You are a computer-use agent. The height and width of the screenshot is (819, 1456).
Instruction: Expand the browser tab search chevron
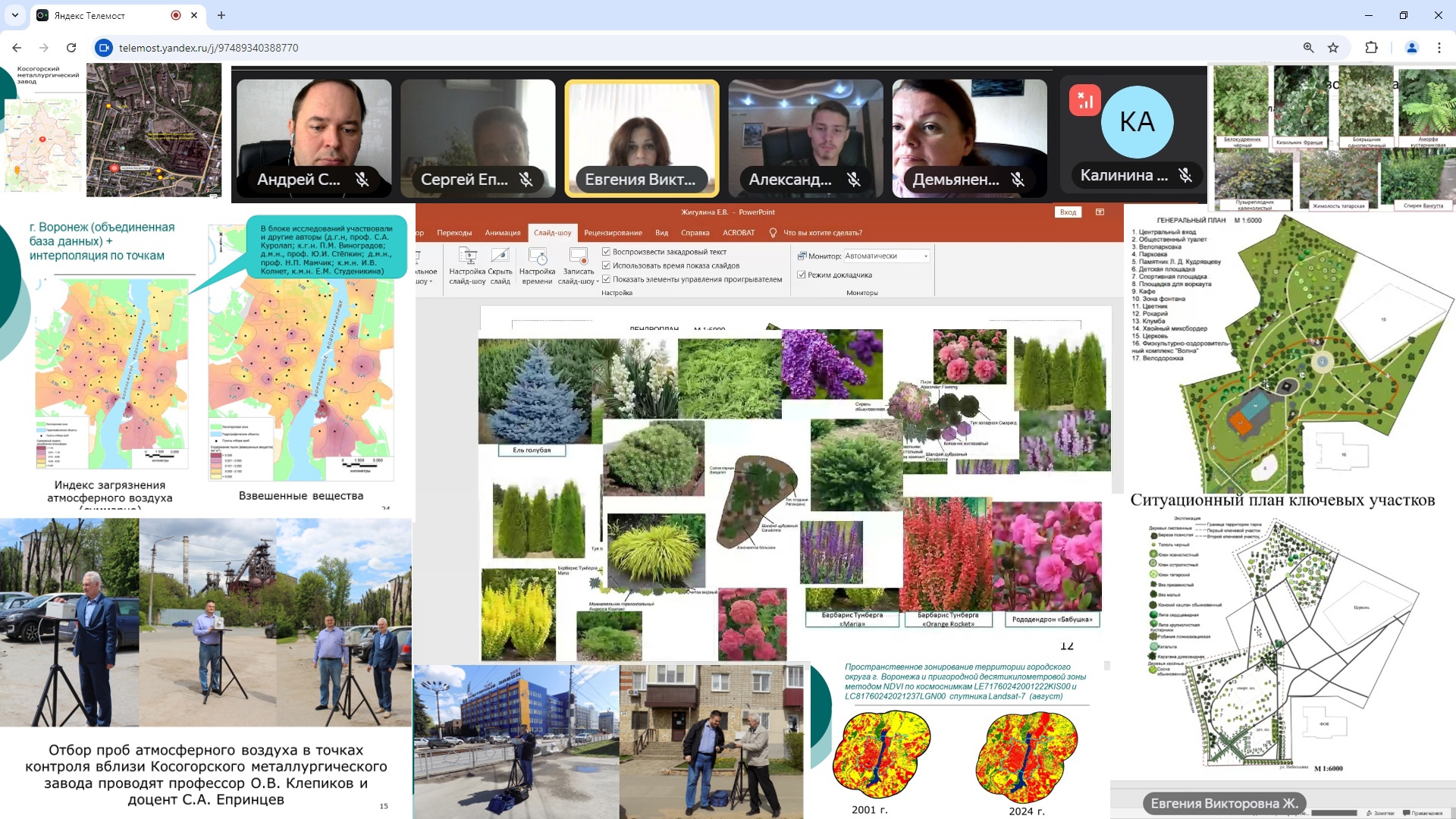click(15, 15)
